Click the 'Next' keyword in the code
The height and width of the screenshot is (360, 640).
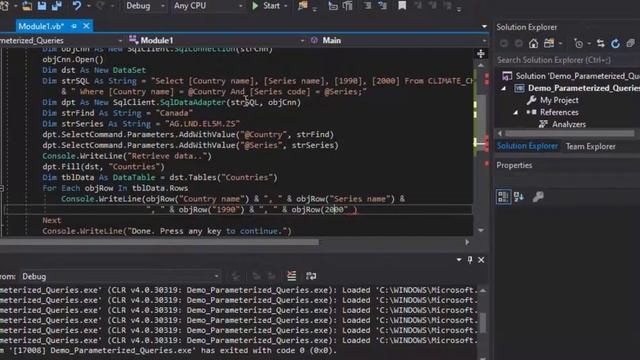(52, 220)
